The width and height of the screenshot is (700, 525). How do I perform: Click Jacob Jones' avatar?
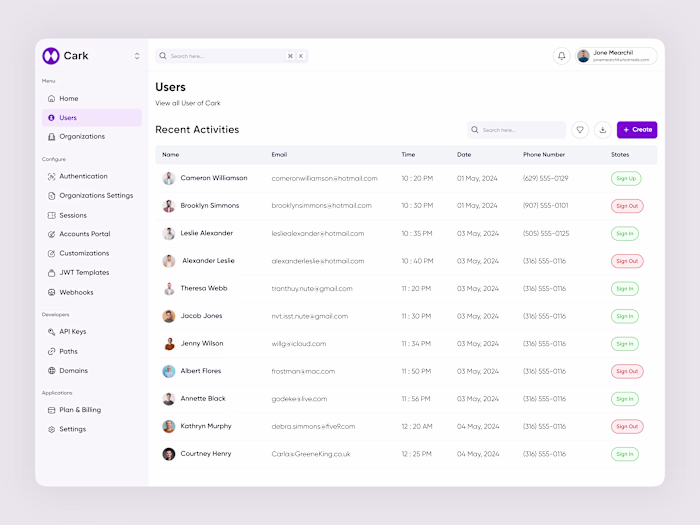pyautogui.click(x=169, y=317)
